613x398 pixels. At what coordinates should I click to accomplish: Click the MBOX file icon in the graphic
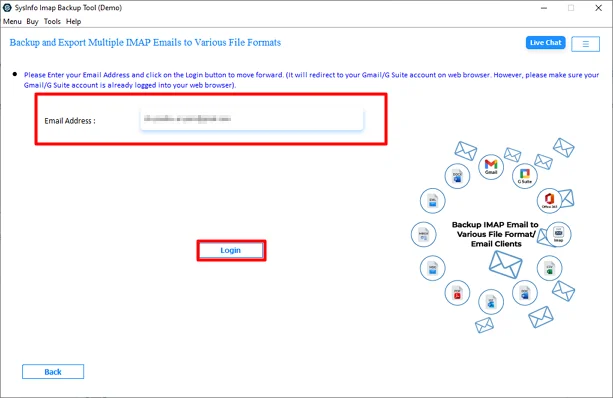423,235
